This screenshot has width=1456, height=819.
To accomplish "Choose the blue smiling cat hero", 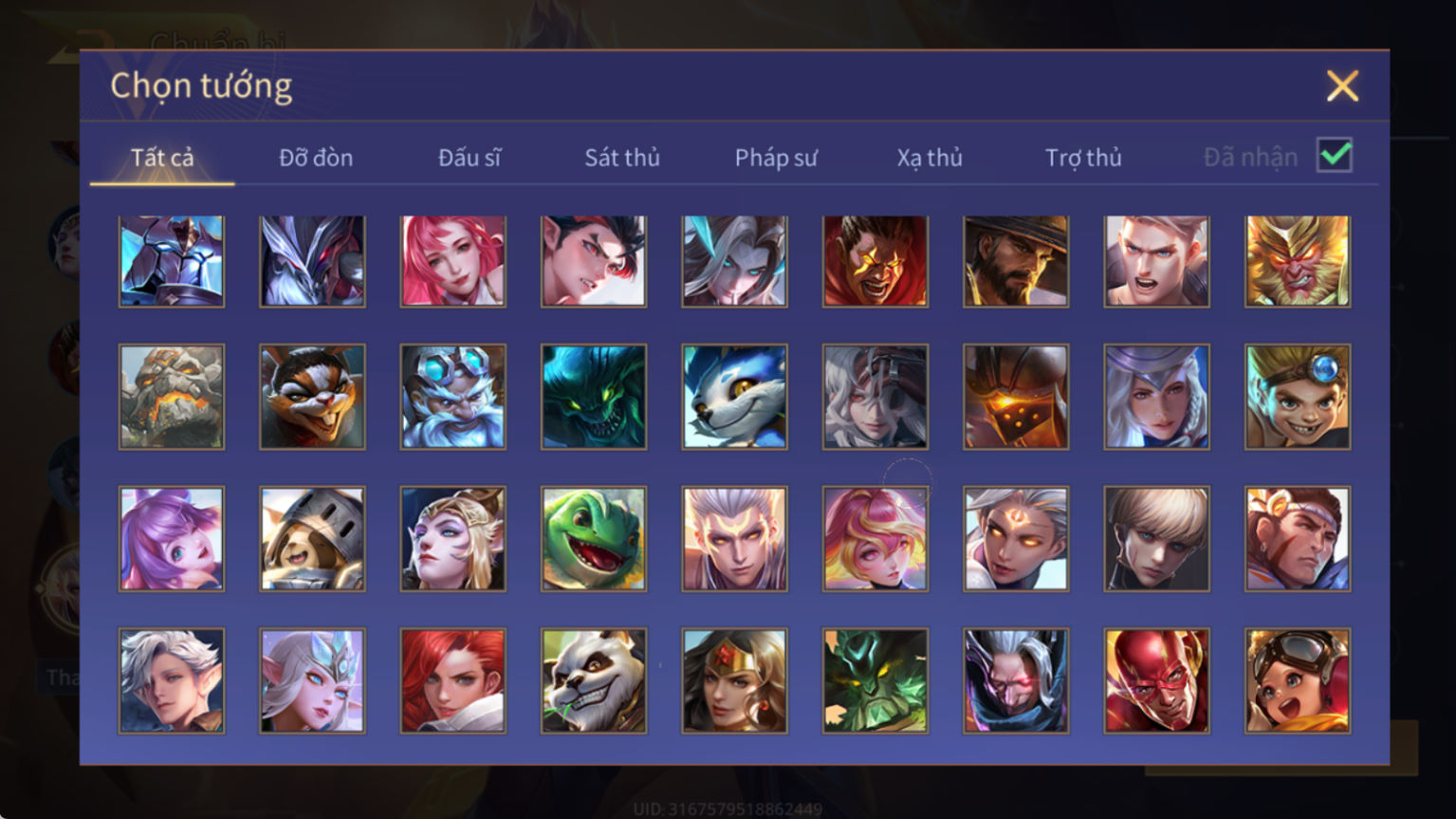I will tap(734, 397).
